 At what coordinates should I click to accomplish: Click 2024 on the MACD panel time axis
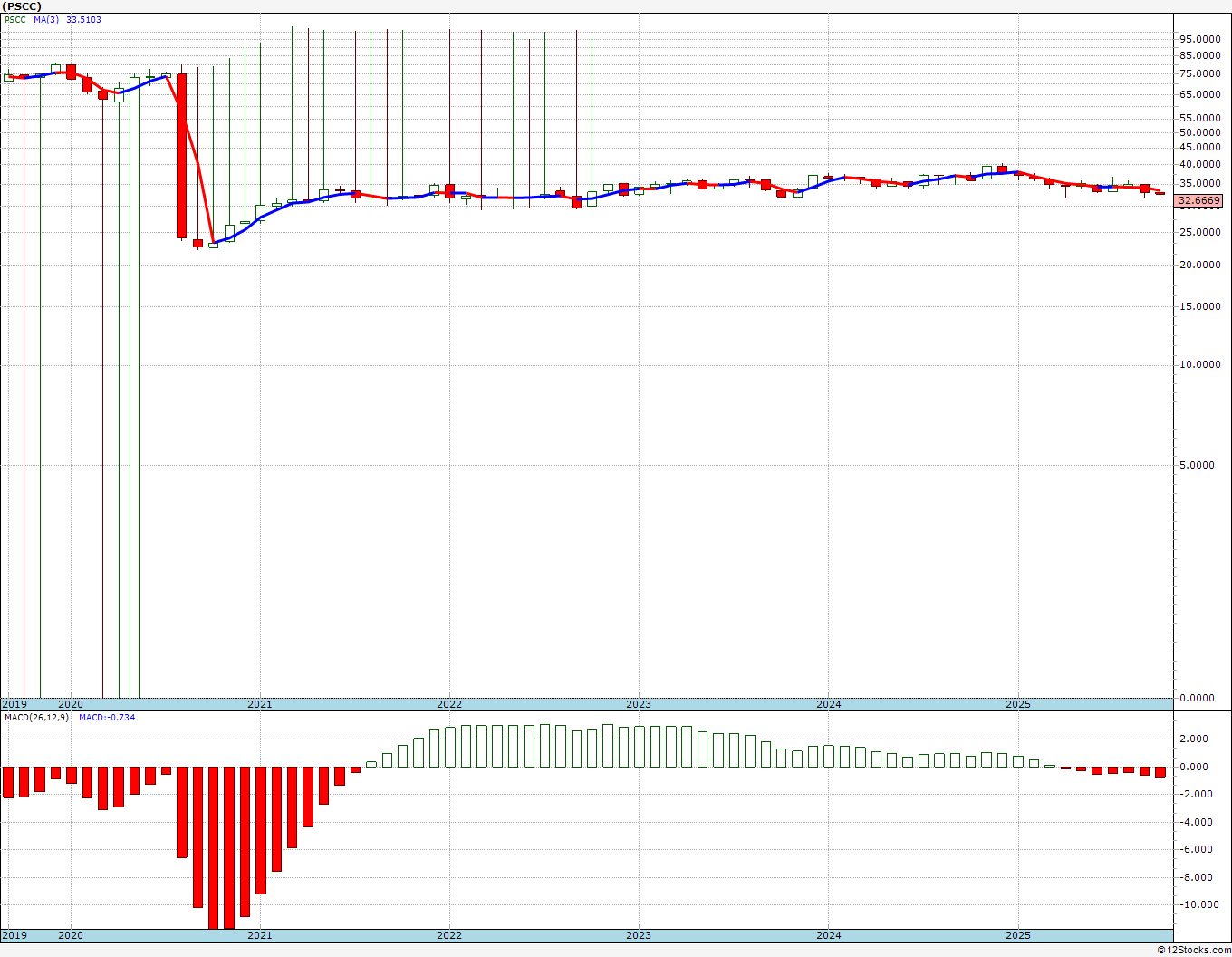point(829,935)
